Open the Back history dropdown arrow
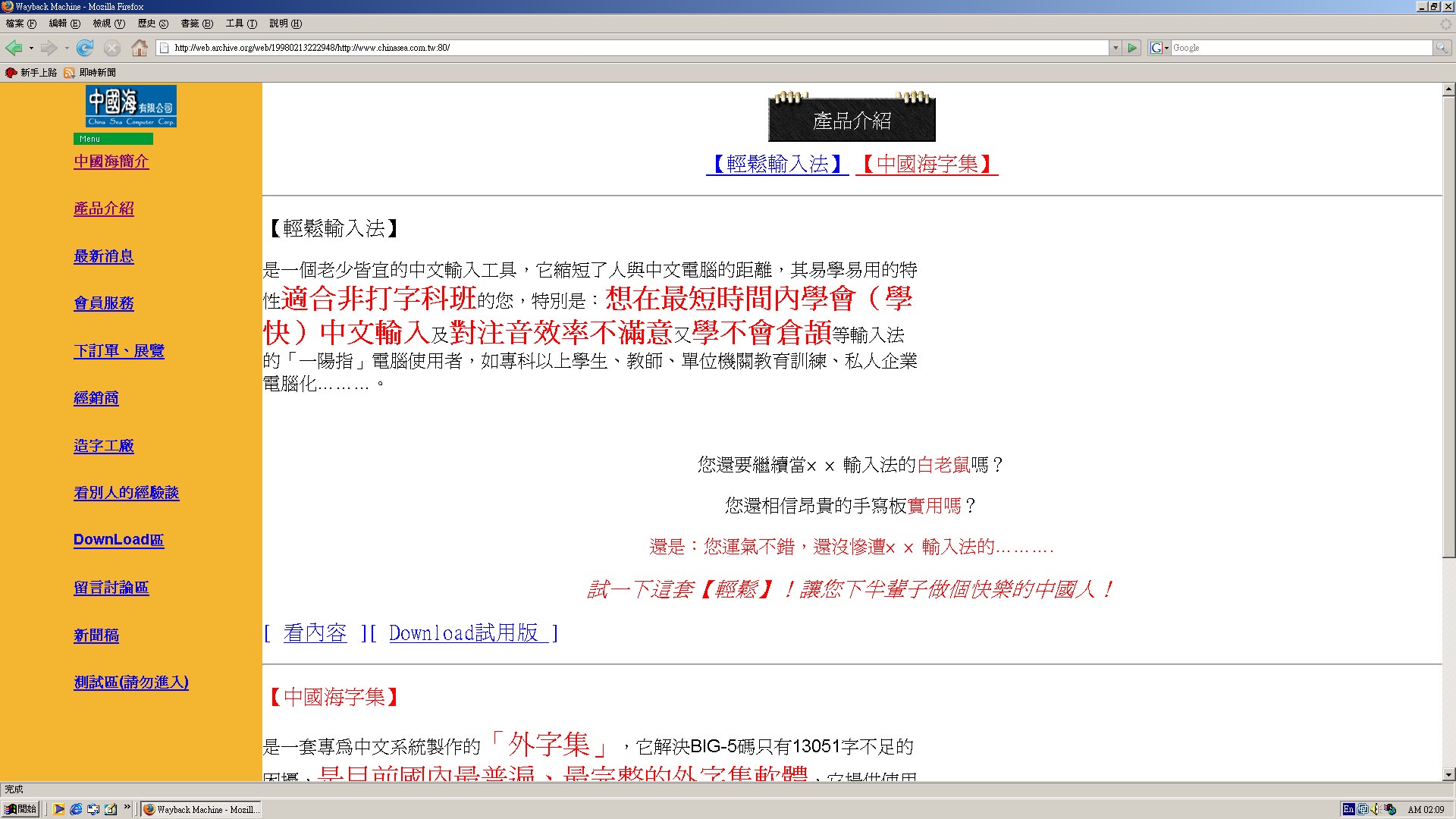 [x=31, y=48]
